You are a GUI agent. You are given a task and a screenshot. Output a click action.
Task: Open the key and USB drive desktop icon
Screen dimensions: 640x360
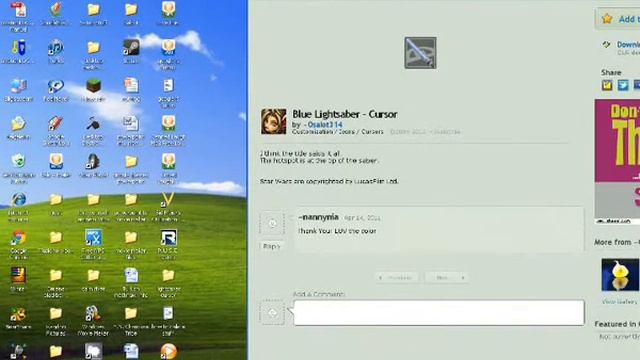18,48
